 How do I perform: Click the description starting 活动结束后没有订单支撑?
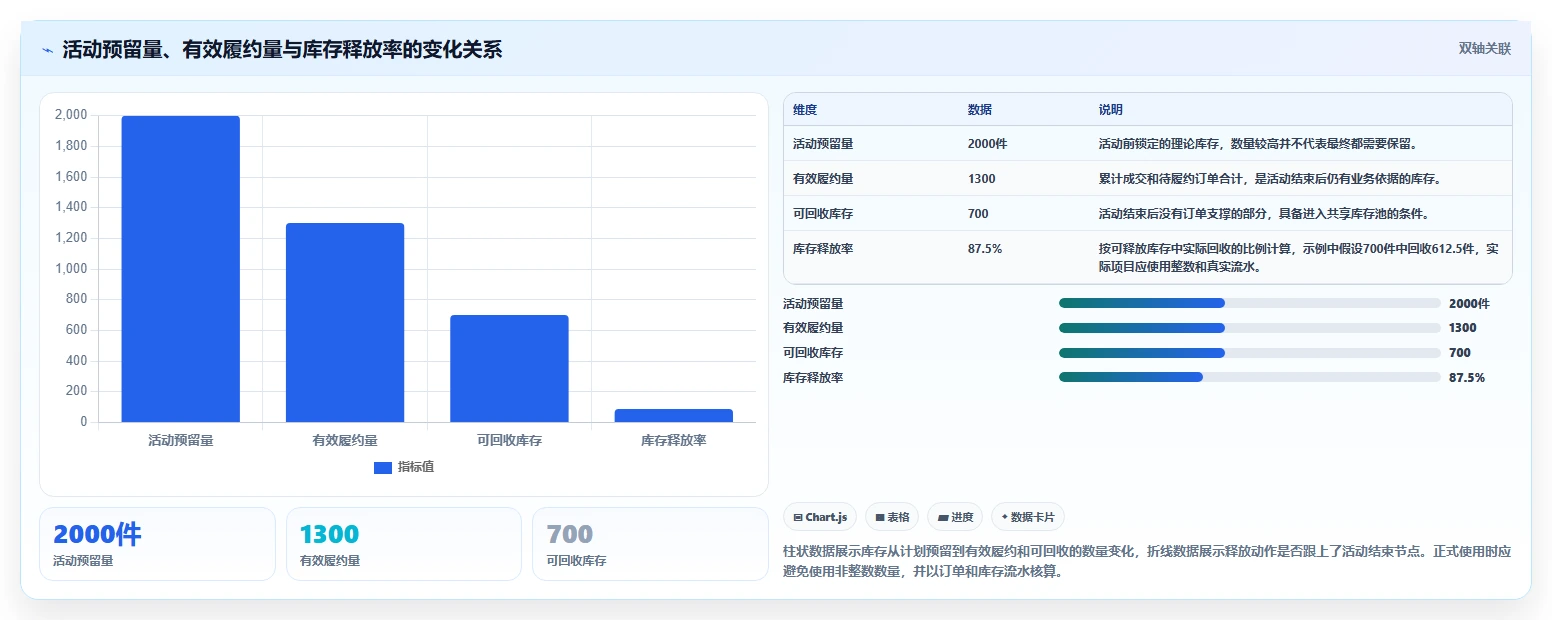[1263, 213]
